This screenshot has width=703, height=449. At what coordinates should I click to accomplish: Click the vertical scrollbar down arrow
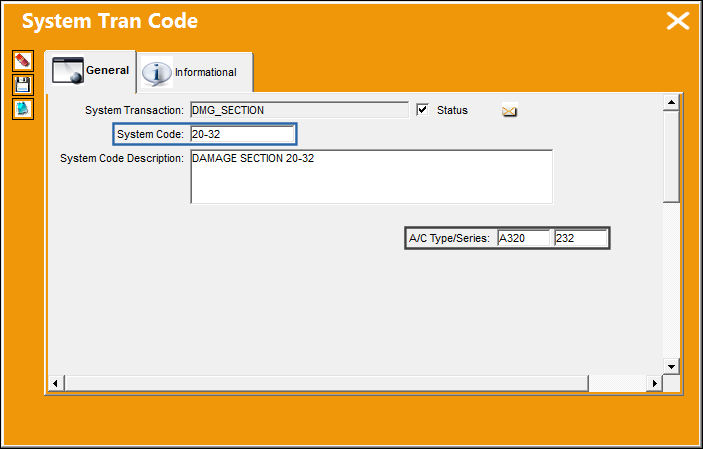[x=671, y=366]
